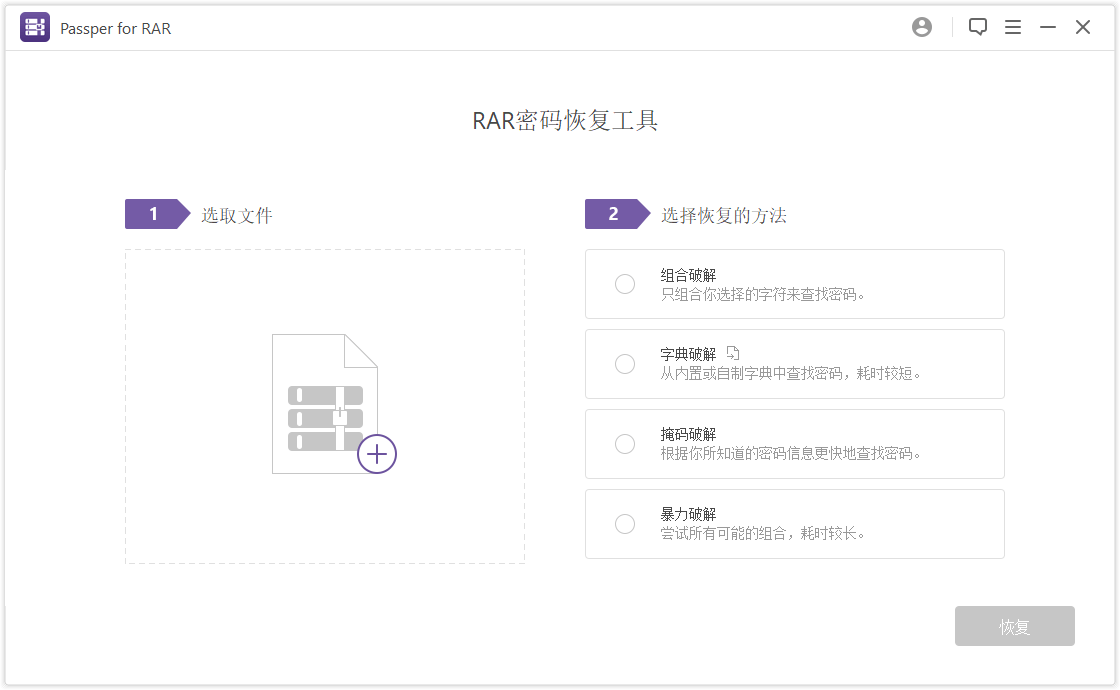The width and height of the screenshot is (1120, 690).
Task: Select the 组合破解 recovery method
Action: coord(625,284)
